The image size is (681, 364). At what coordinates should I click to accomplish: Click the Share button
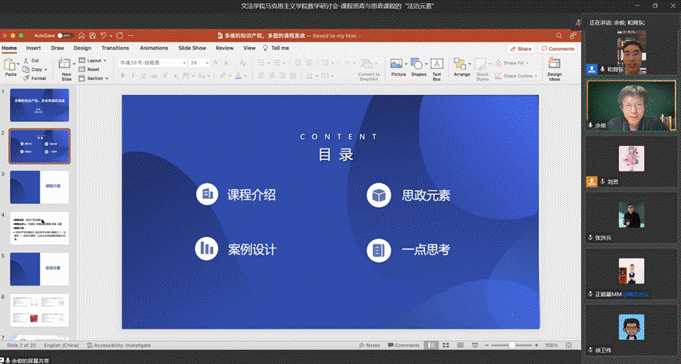(521, 49)
